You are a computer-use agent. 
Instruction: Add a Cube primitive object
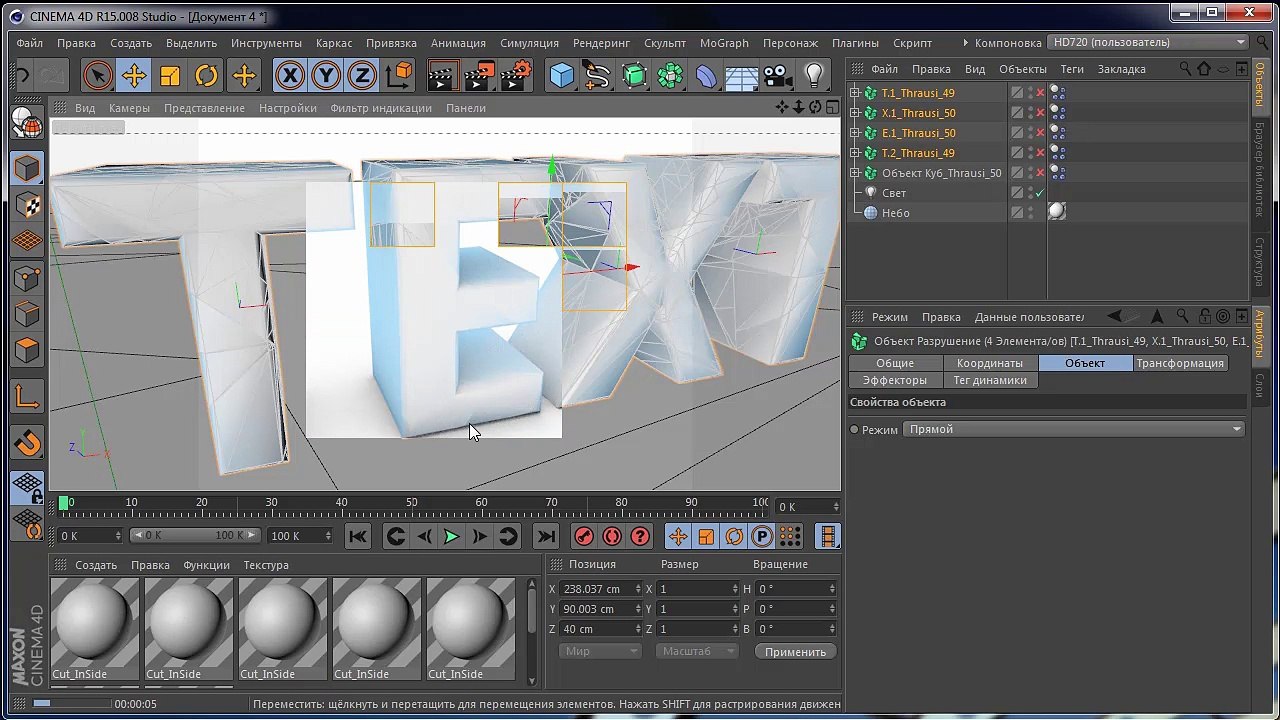point(561,76)
